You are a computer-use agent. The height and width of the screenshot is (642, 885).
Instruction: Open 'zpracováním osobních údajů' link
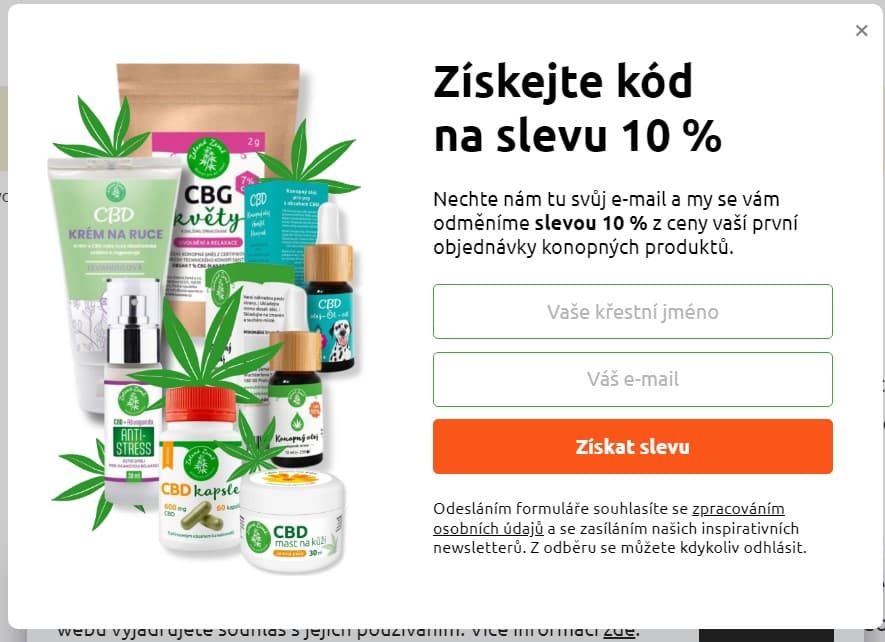point(608,518)
